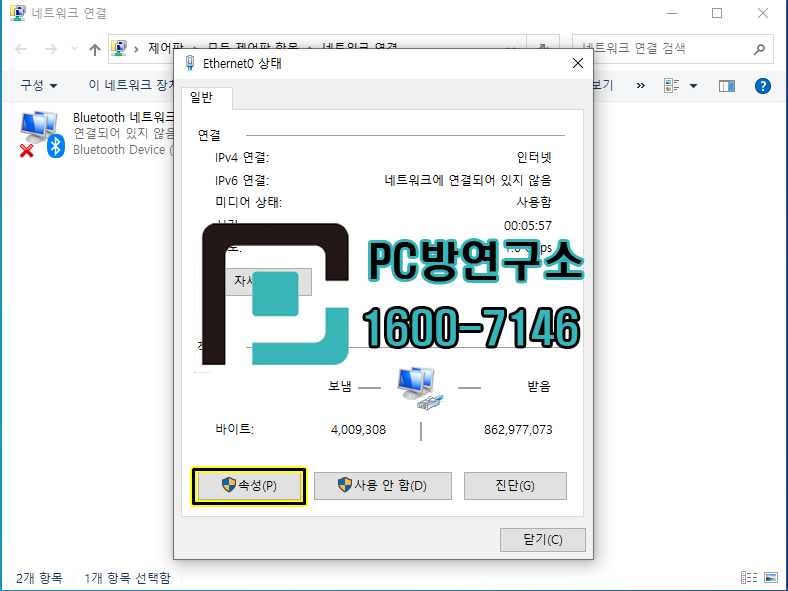Image resolution: width=788 pixels, height=591 pixels.
Task: Click 제어판 in the address breadcrumb
Action: [166, 48]
